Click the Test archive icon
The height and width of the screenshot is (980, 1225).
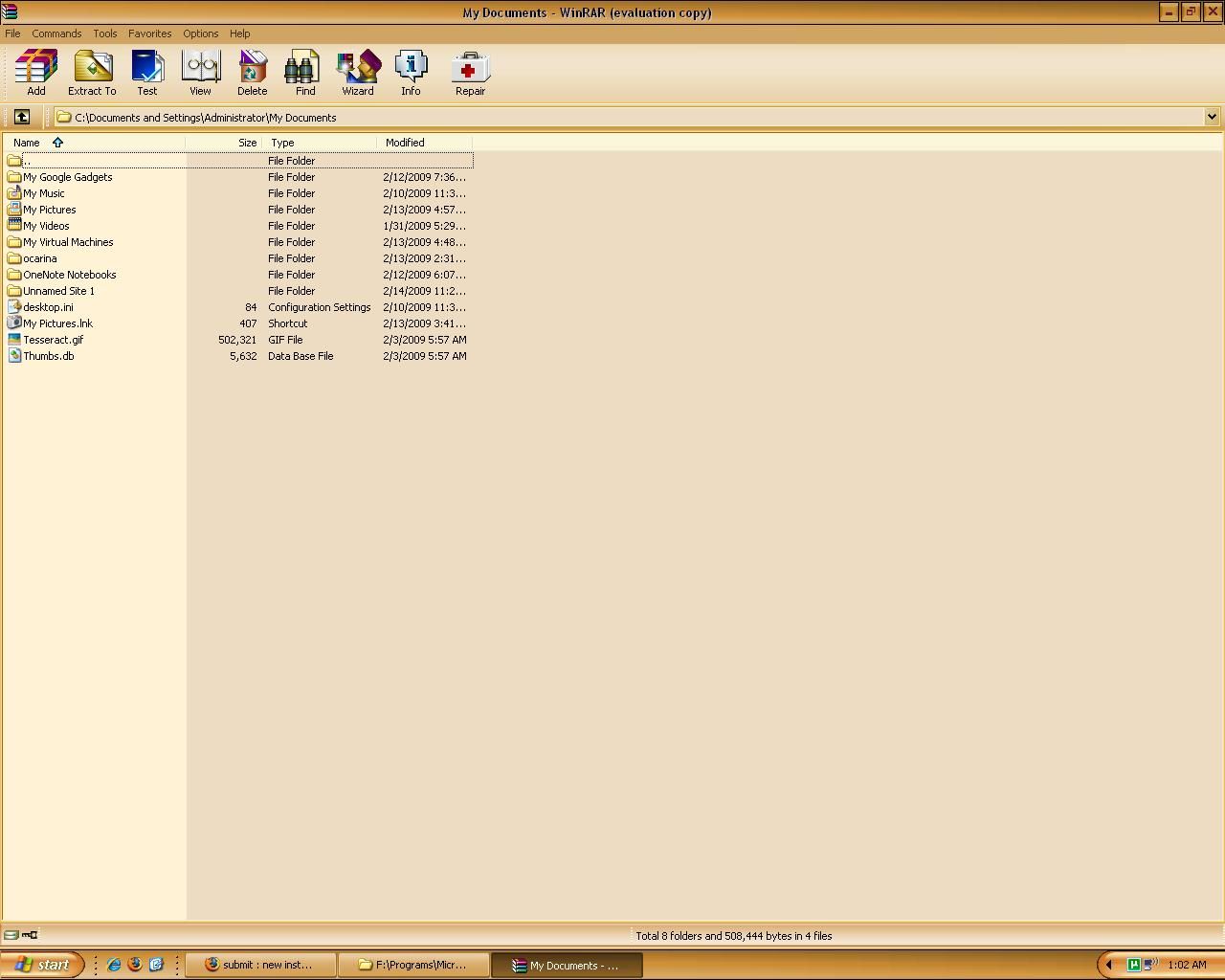(x=147, y=72)
